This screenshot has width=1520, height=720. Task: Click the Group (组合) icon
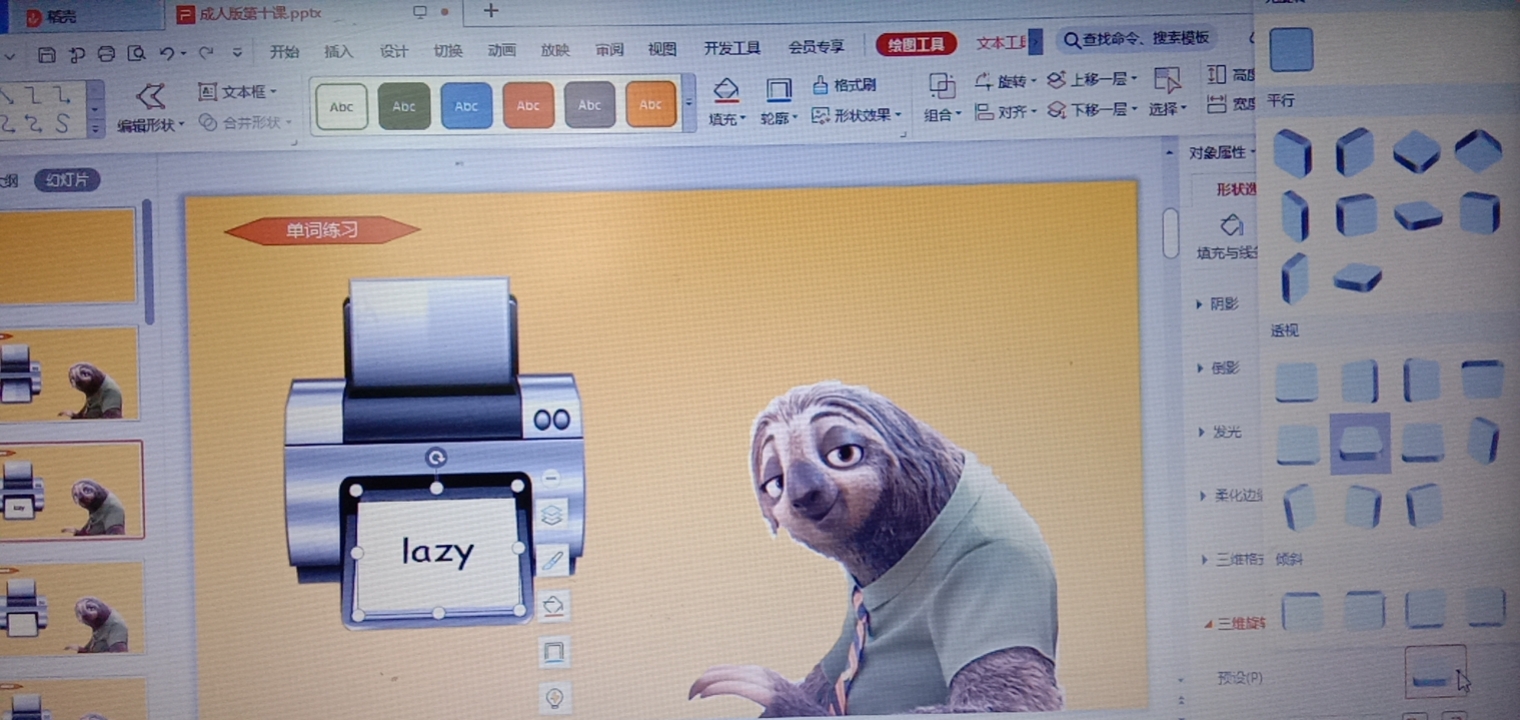tap(941, 86)
